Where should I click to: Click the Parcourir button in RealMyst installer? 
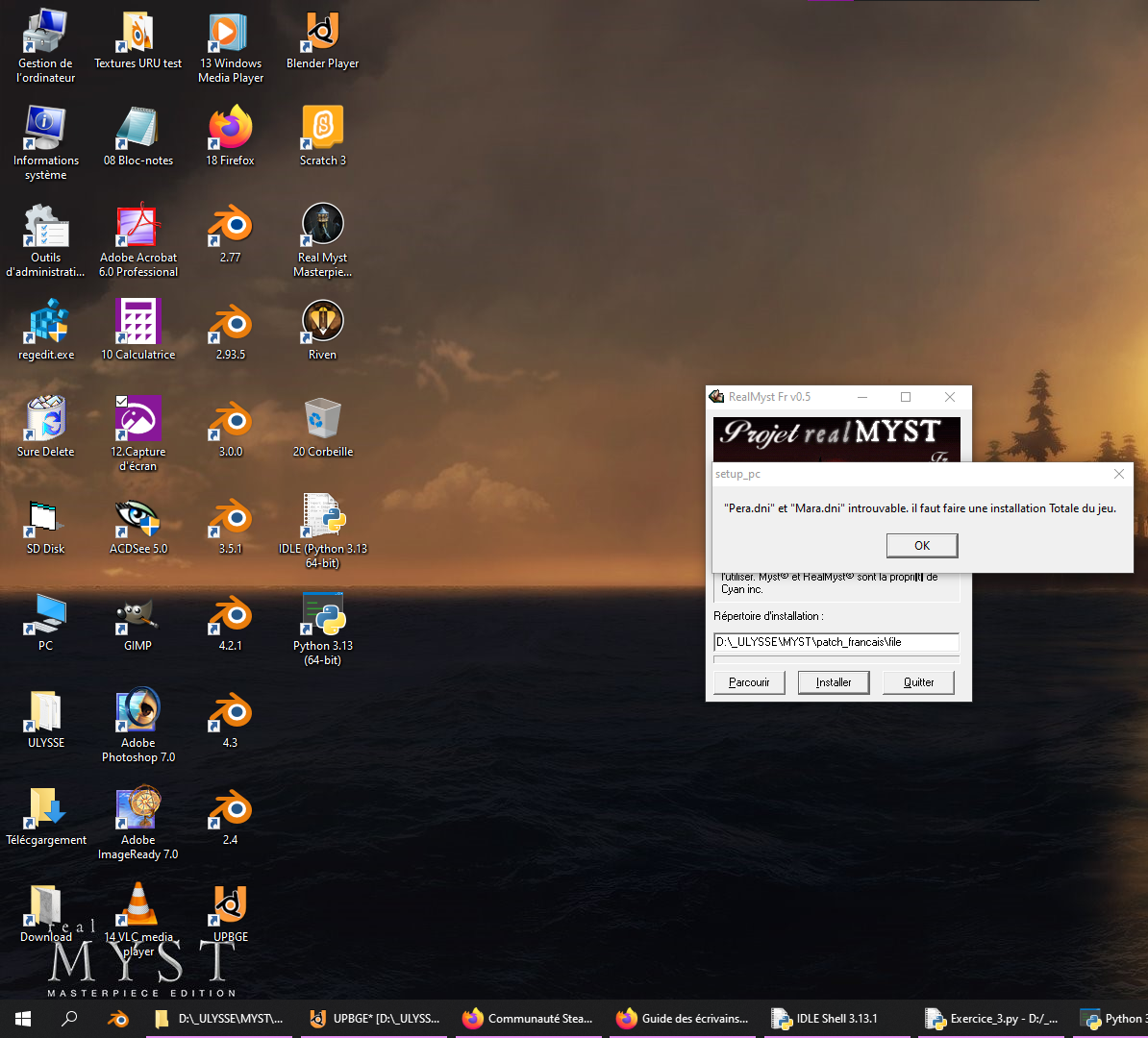pos(749,682)
